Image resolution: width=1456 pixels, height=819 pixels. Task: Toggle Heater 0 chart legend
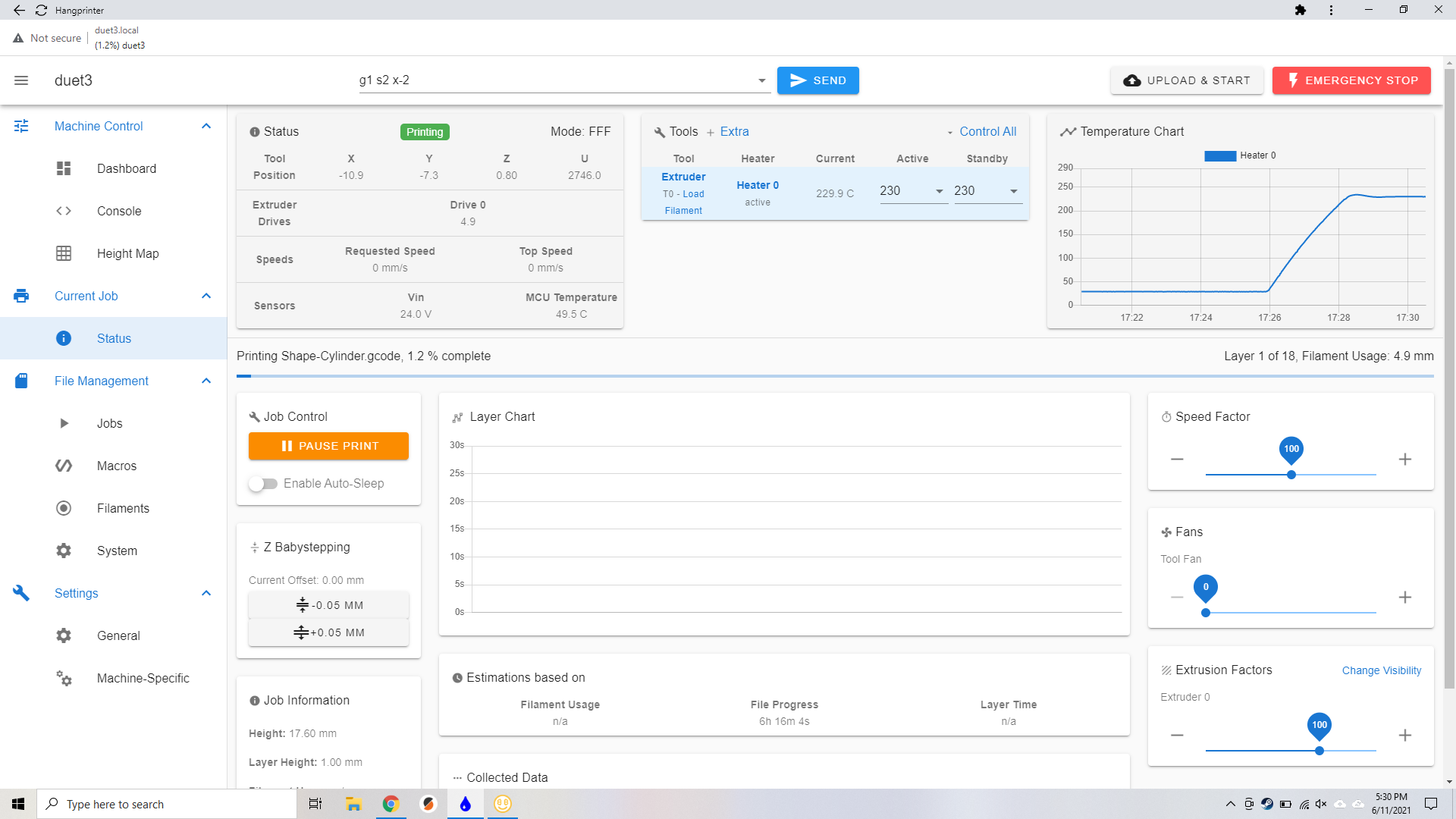[1241, 155]
